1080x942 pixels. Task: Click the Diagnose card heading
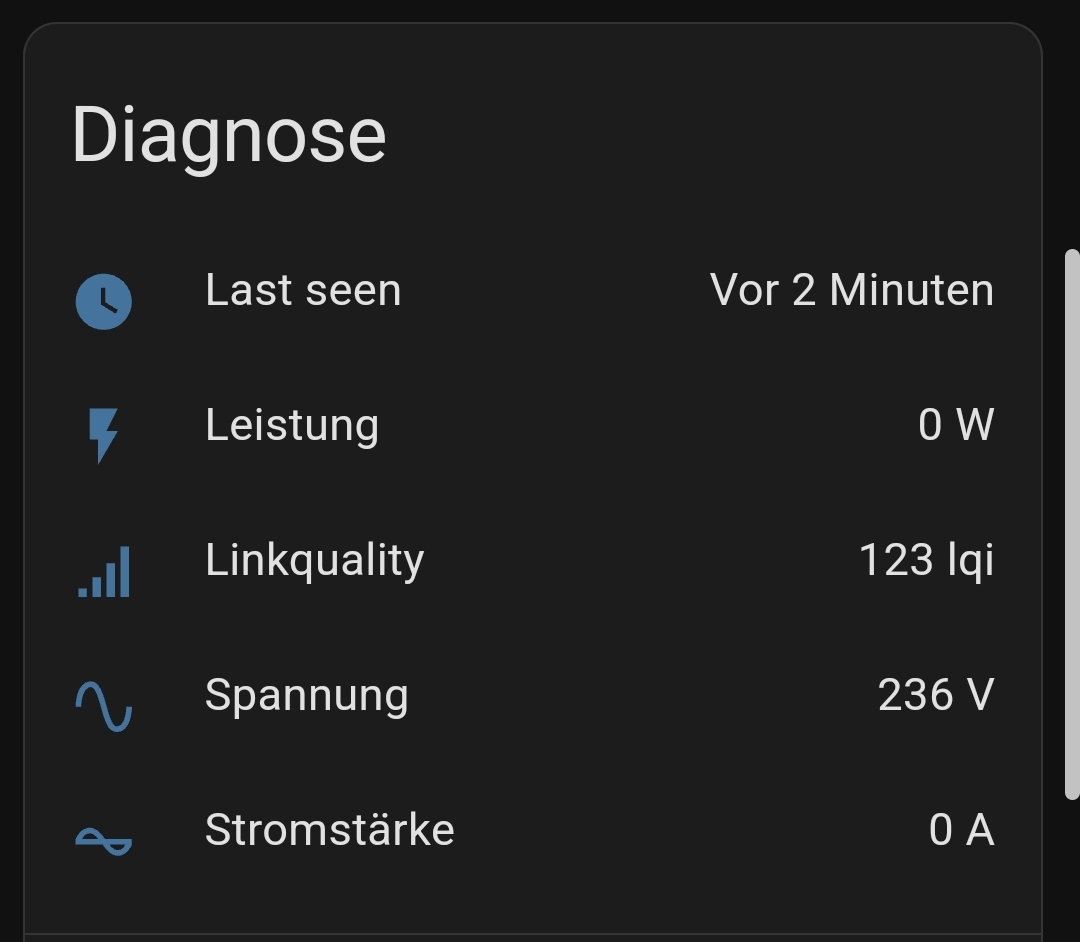pos(229,138)
